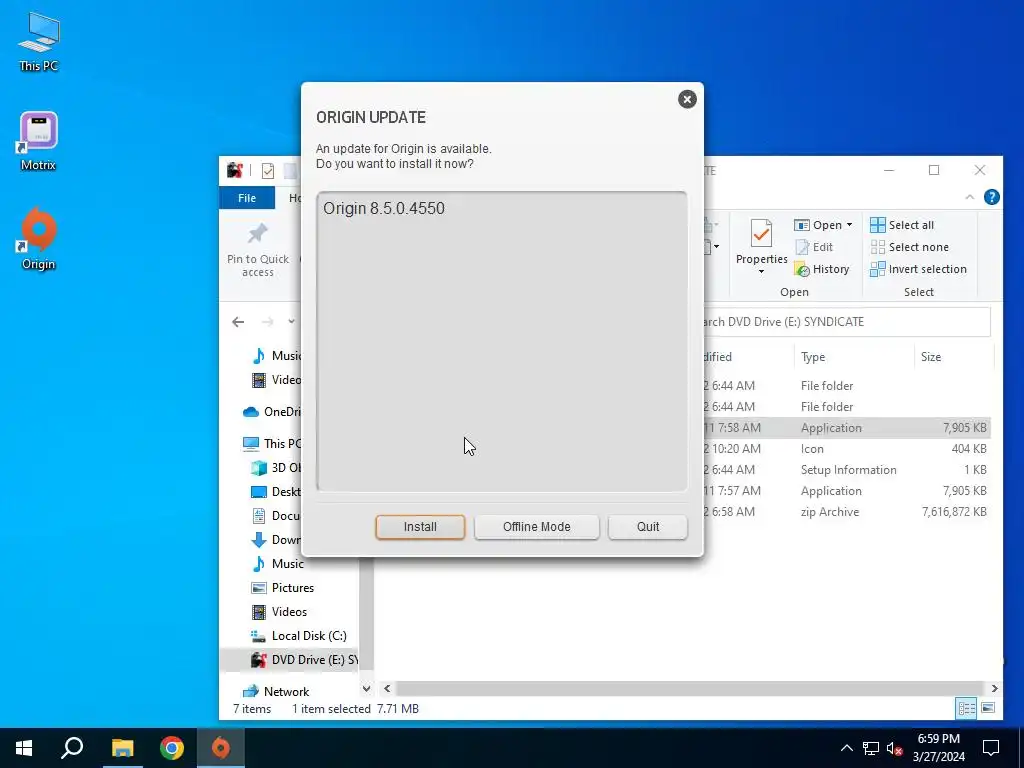Switch to large icons view
1024x768 pixels.
[x=988, y=708]
